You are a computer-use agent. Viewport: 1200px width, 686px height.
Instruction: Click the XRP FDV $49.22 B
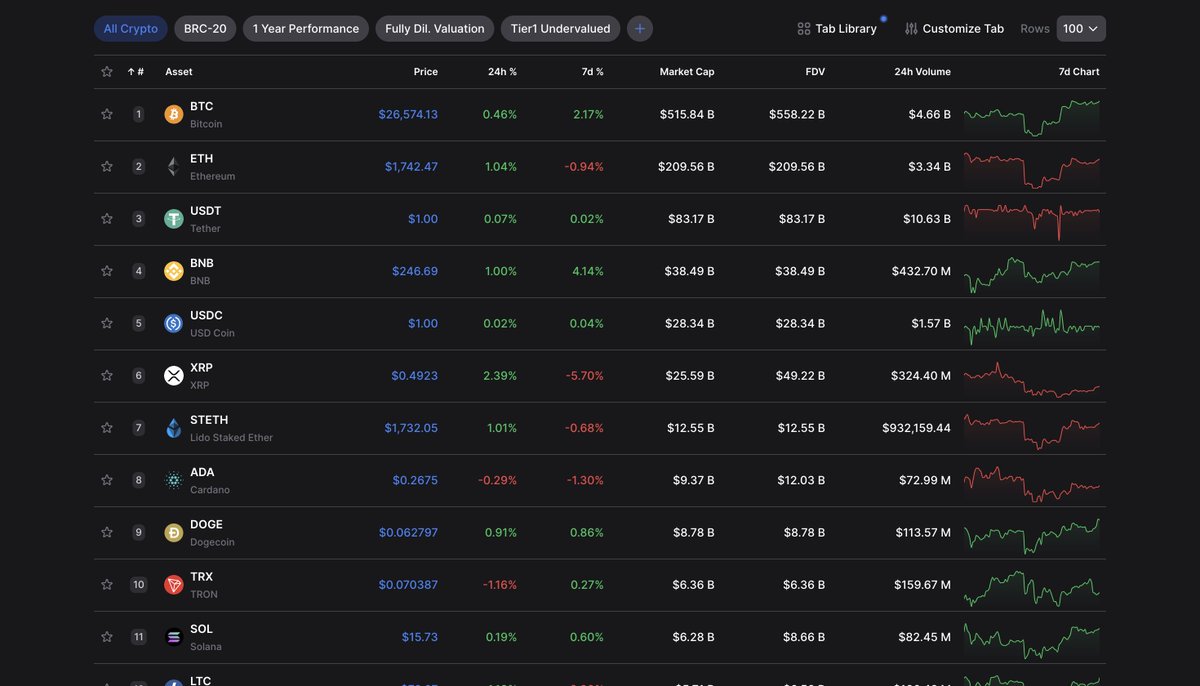coord(800,376)
